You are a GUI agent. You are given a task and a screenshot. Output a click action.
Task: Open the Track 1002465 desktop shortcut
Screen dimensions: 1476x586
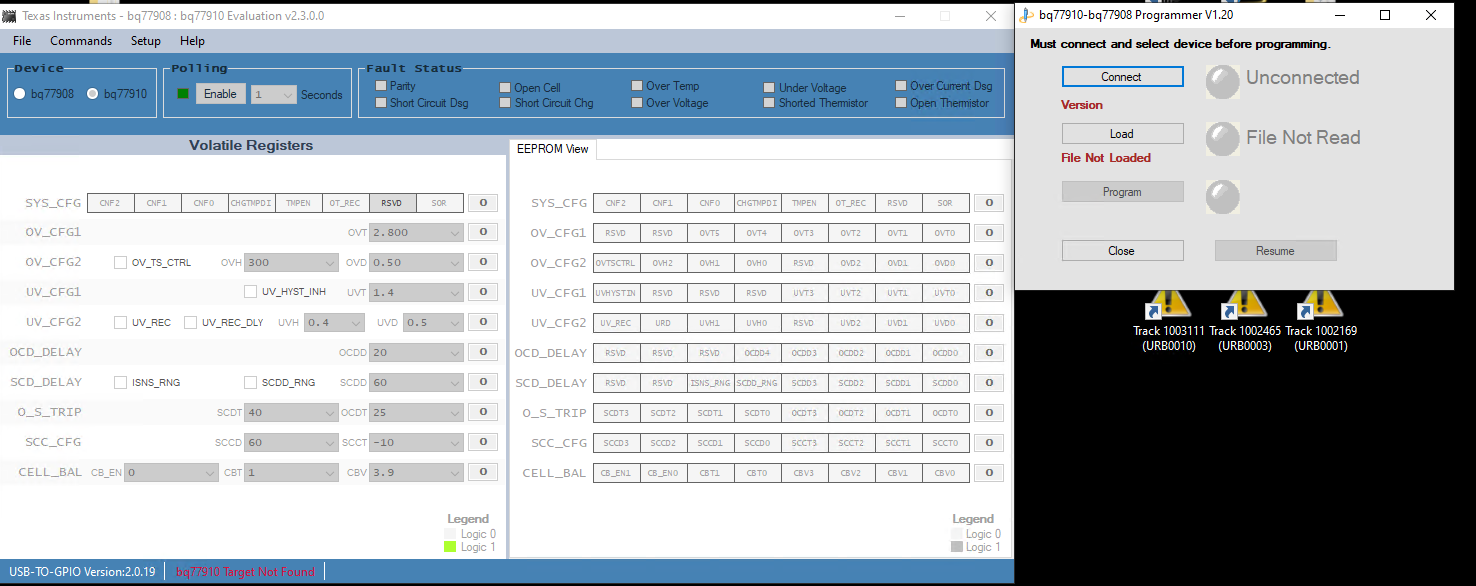pyautogui.click(x=1245, y=321)
